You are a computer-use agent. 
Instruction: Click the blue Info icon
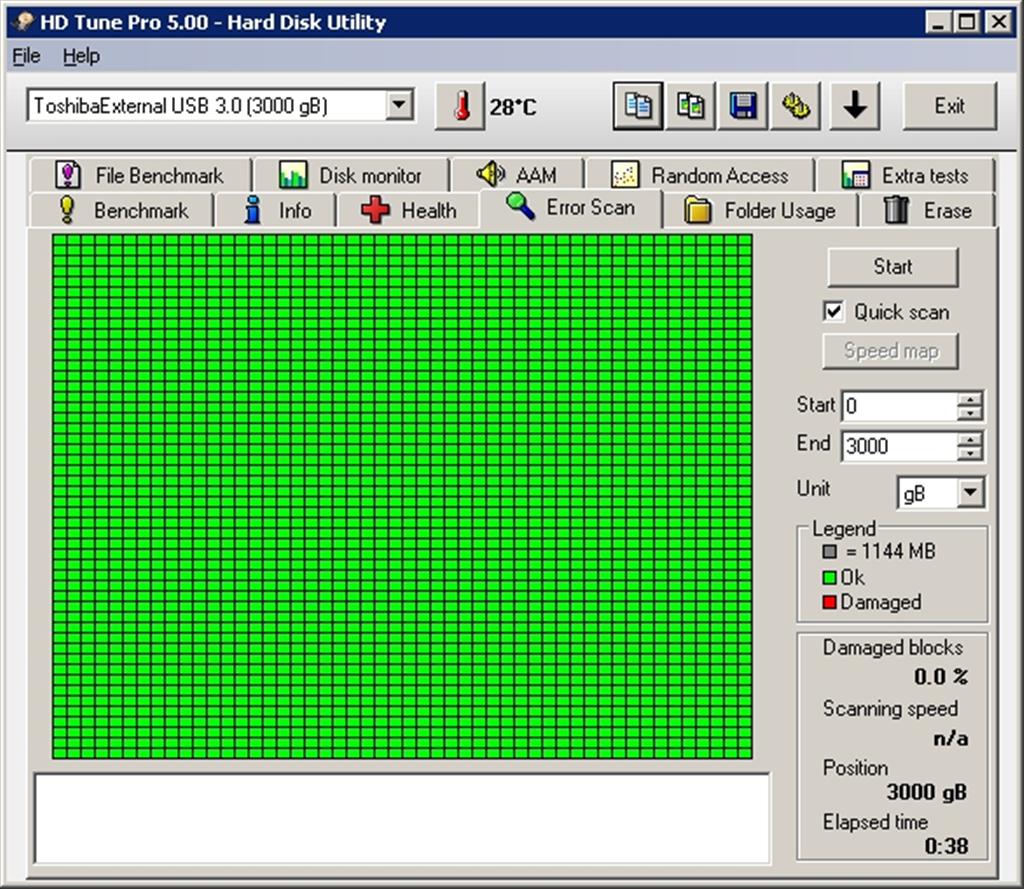click(253, 210)
